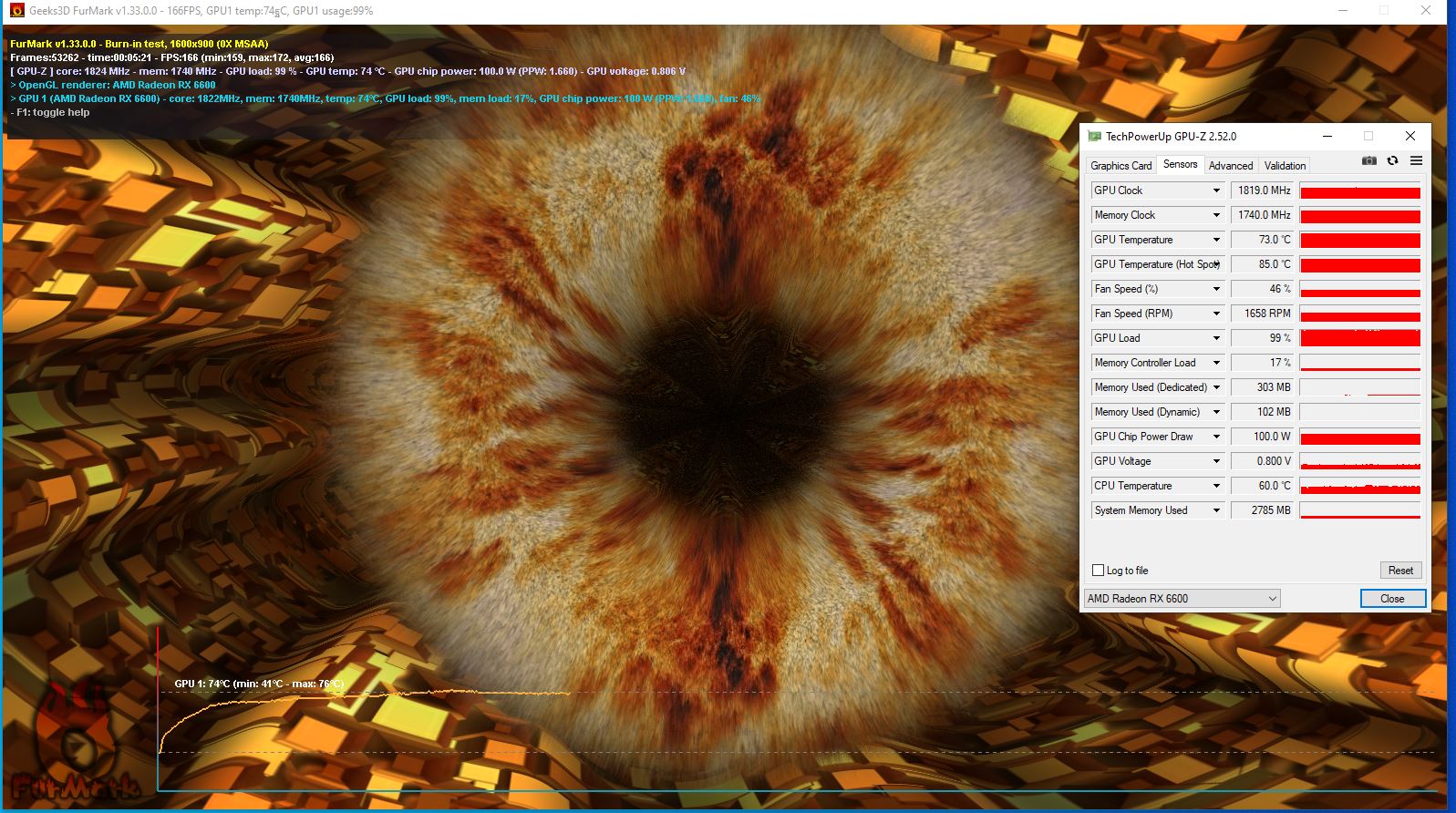Click the FurMark icon in title bar
This screenshot has width=1456, height=813.
coord(16,11)
